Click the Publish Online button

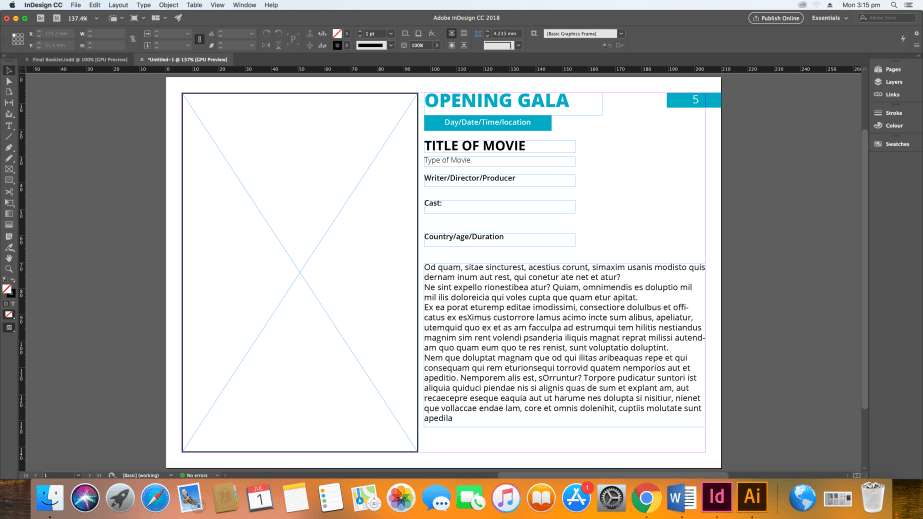(776, 18)
